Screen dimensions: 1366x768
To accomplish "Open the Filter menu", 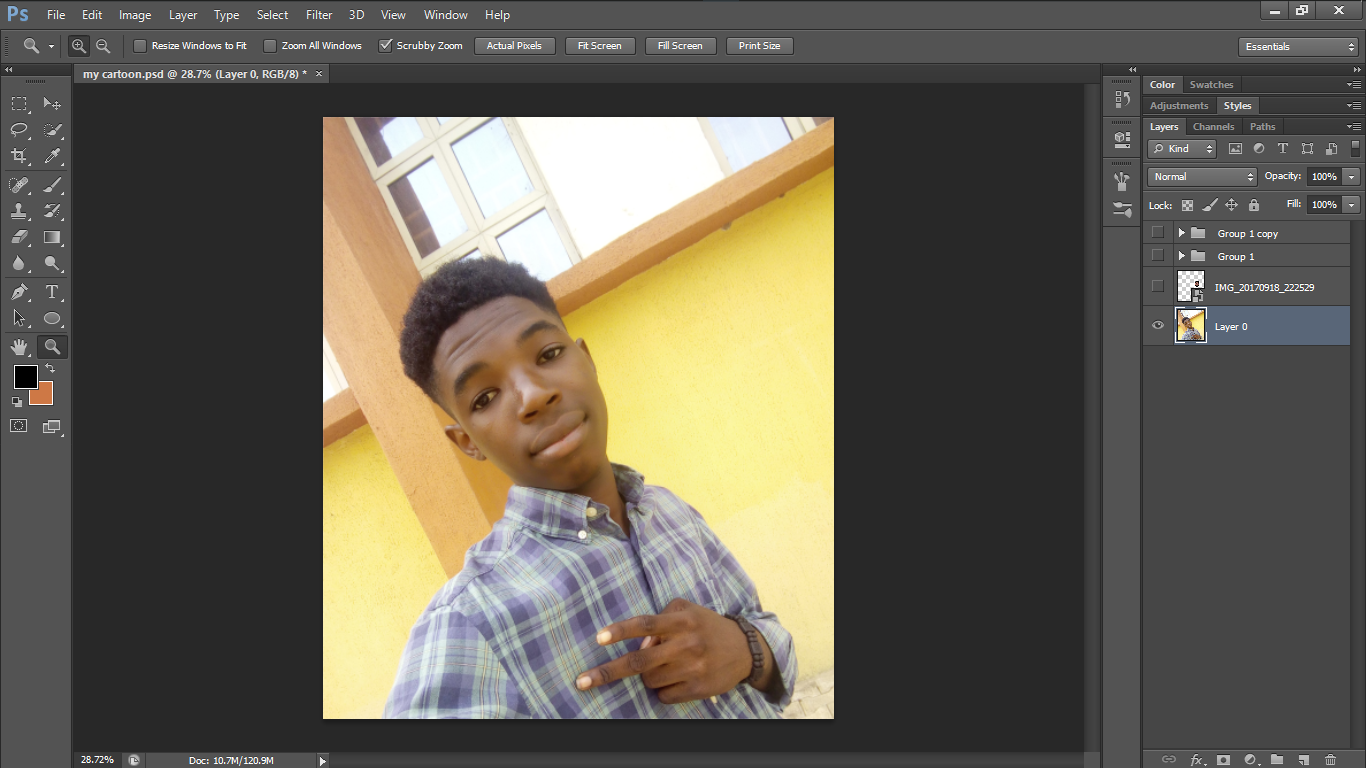I will [x=319, y=15].
